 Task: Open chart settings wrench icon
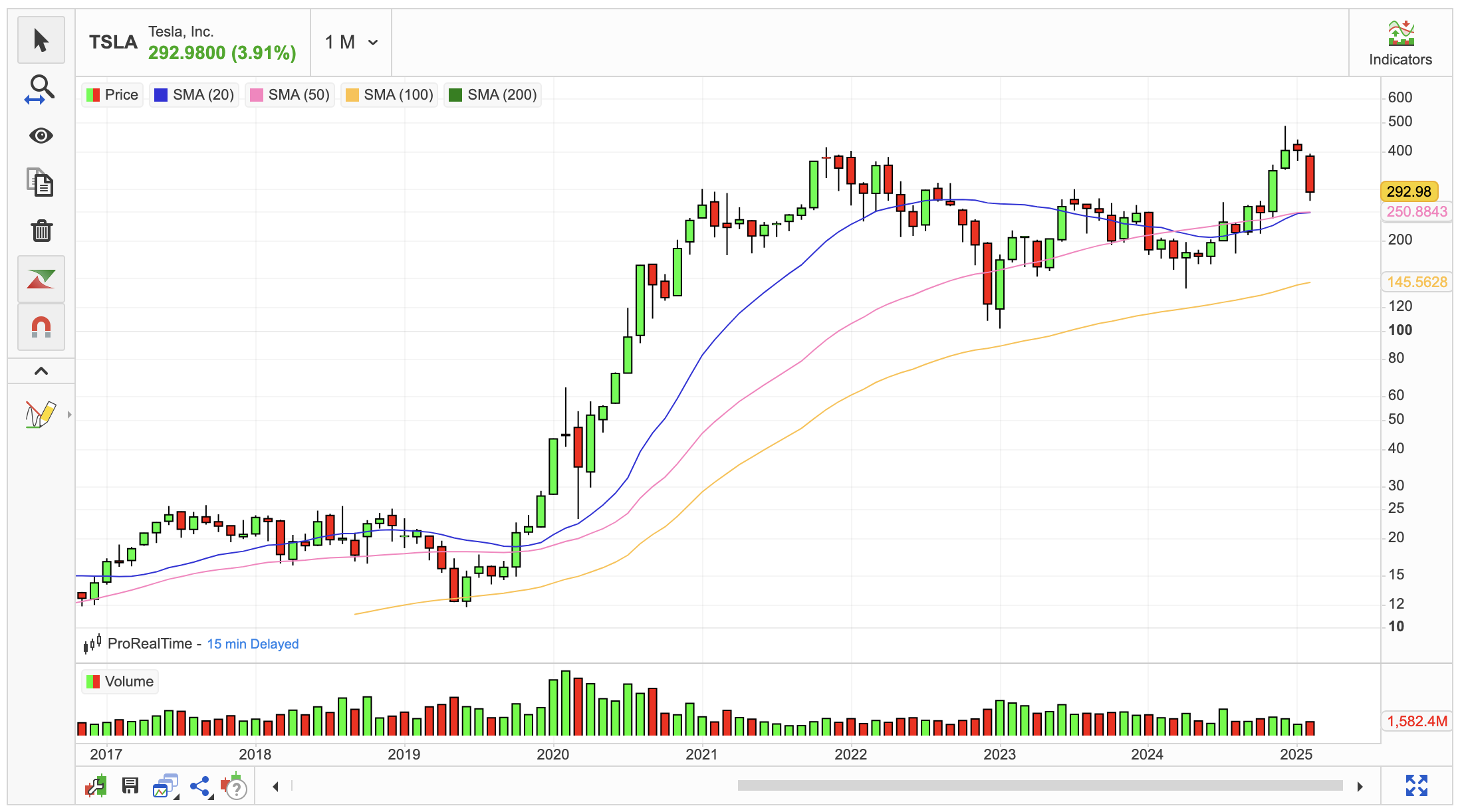pos(96,786)
